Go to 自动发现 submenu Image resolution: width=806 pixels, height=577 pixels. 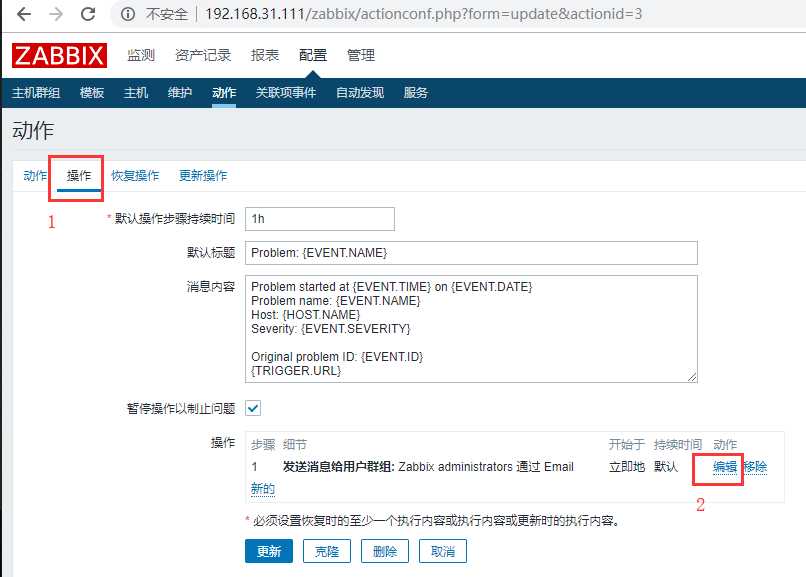360,92
